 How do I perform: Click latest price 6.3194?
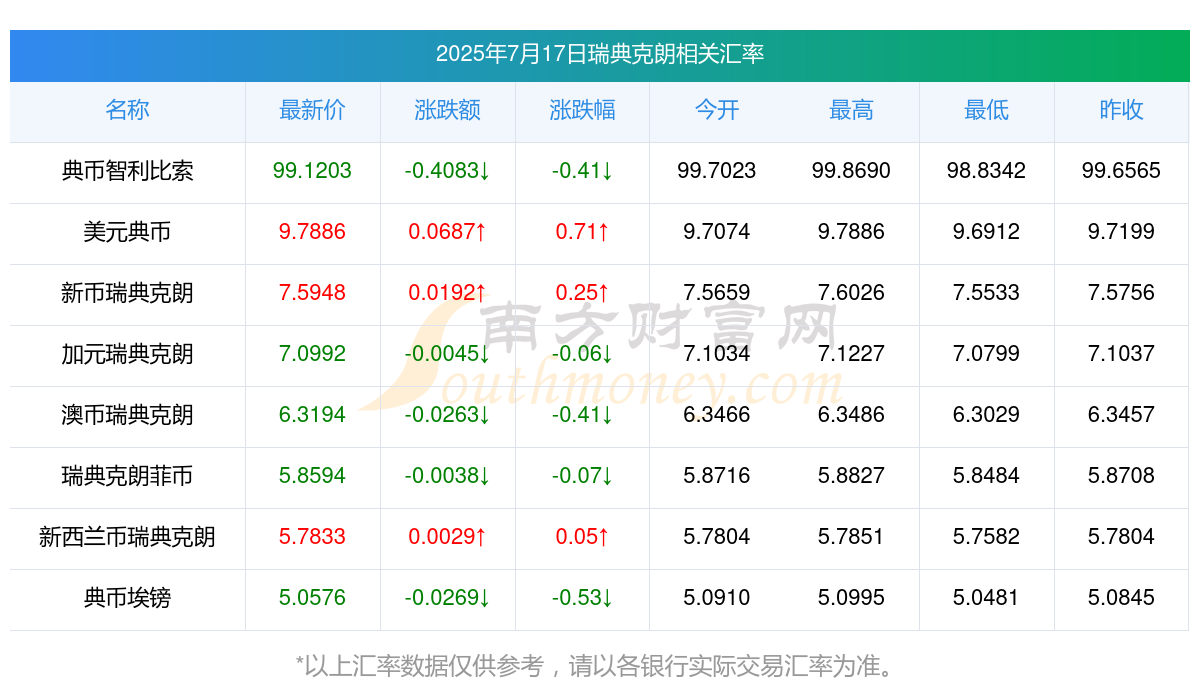pos(312,415)
